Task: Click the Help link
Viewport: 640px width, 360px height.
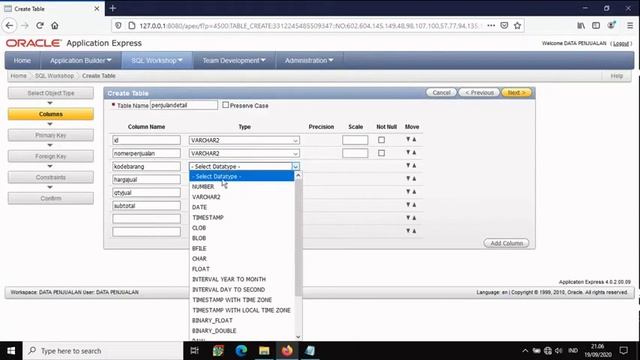Action: pos(616,76)
